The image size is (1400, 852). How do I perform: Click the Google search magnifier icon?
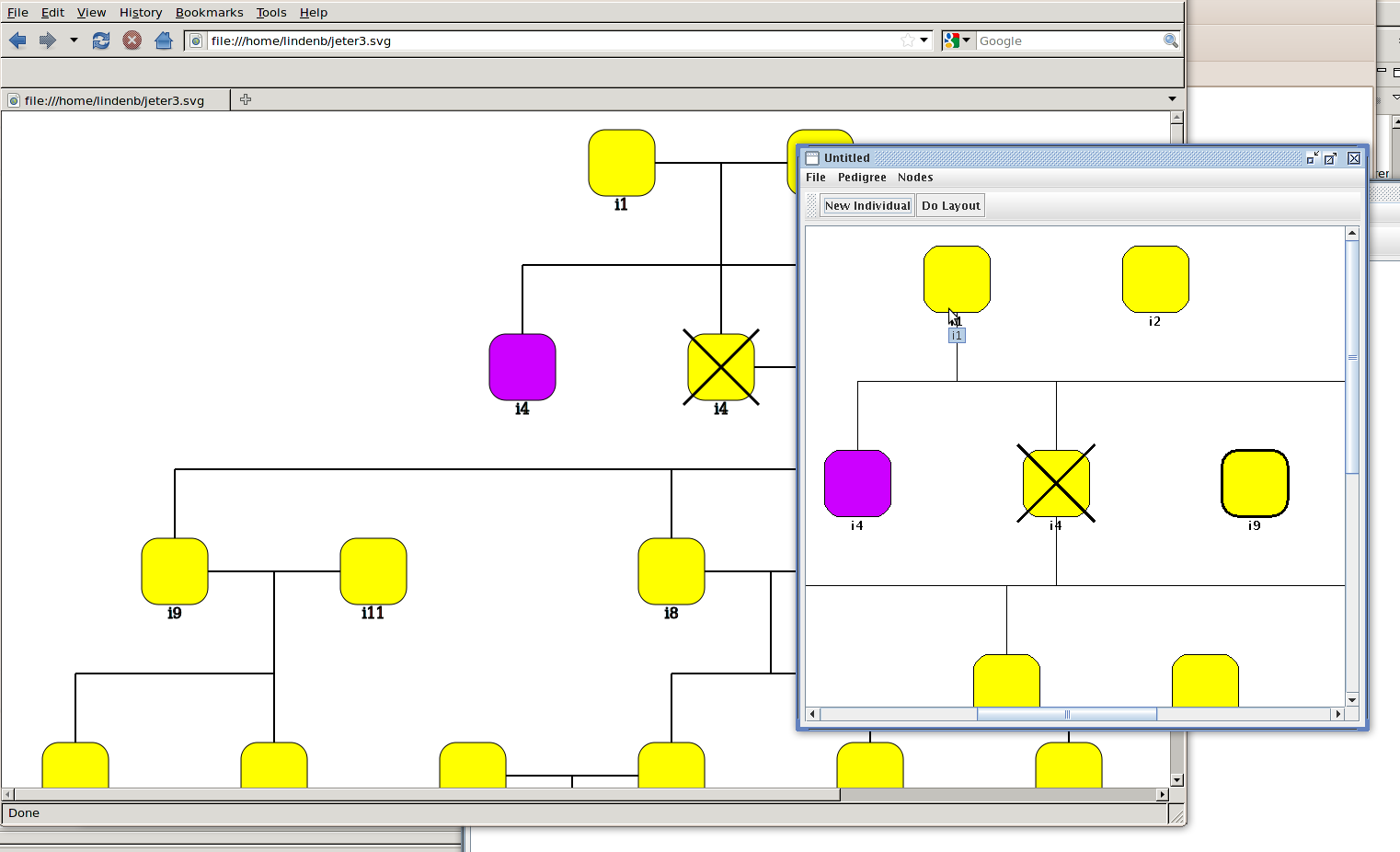click(1170, 40)
